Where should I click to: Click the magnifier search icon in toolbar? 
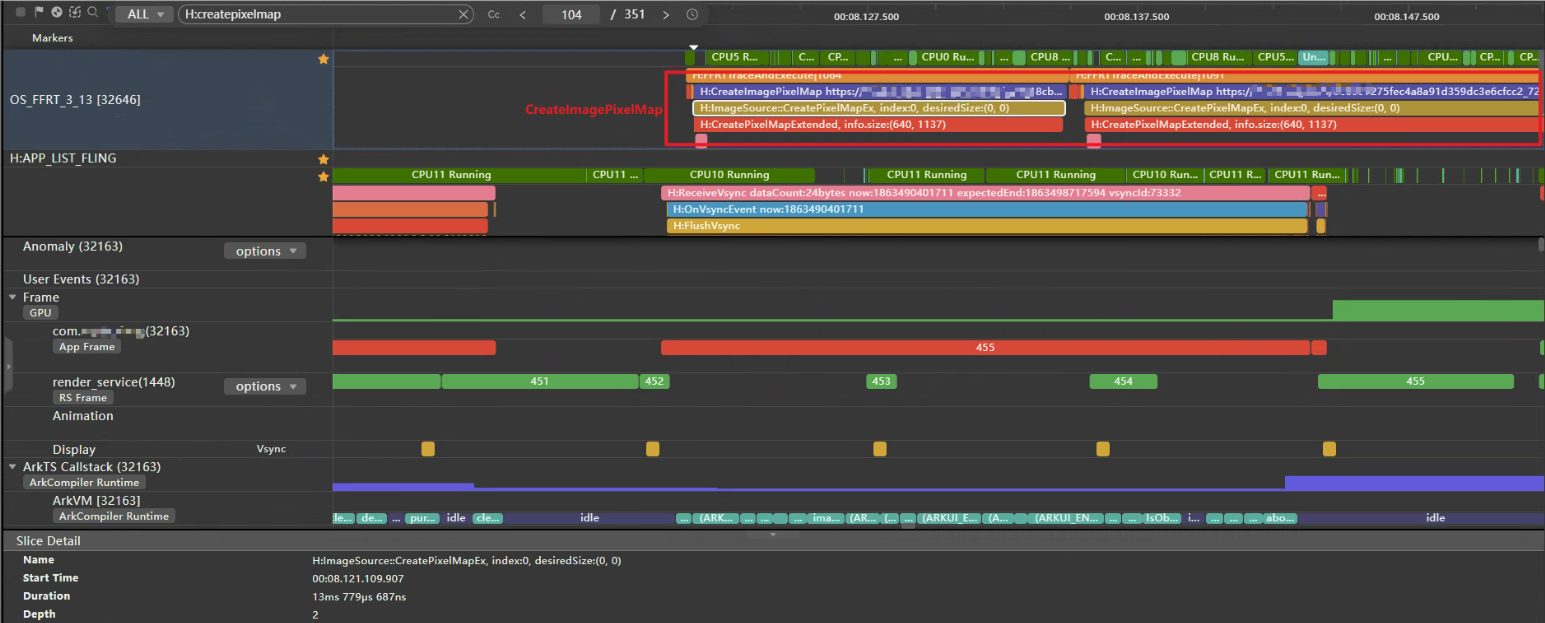point(92,13)
